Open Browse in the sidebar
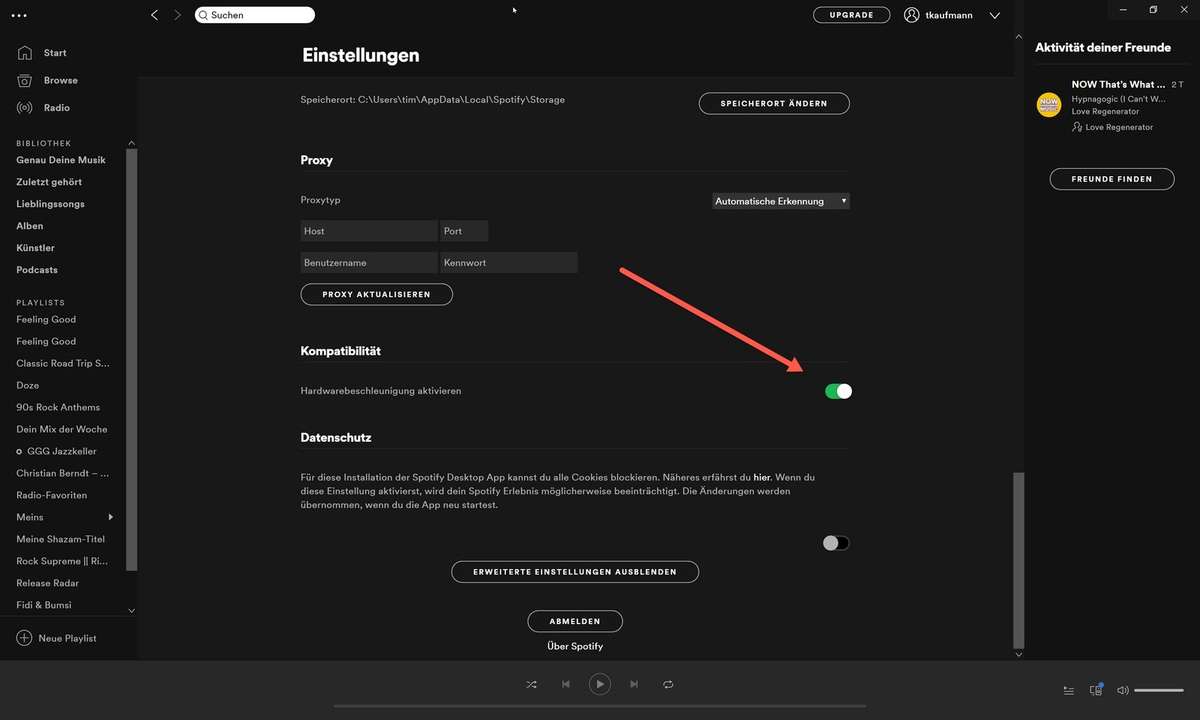This screenshot has width=1200, height=720. tap(61, 80)
